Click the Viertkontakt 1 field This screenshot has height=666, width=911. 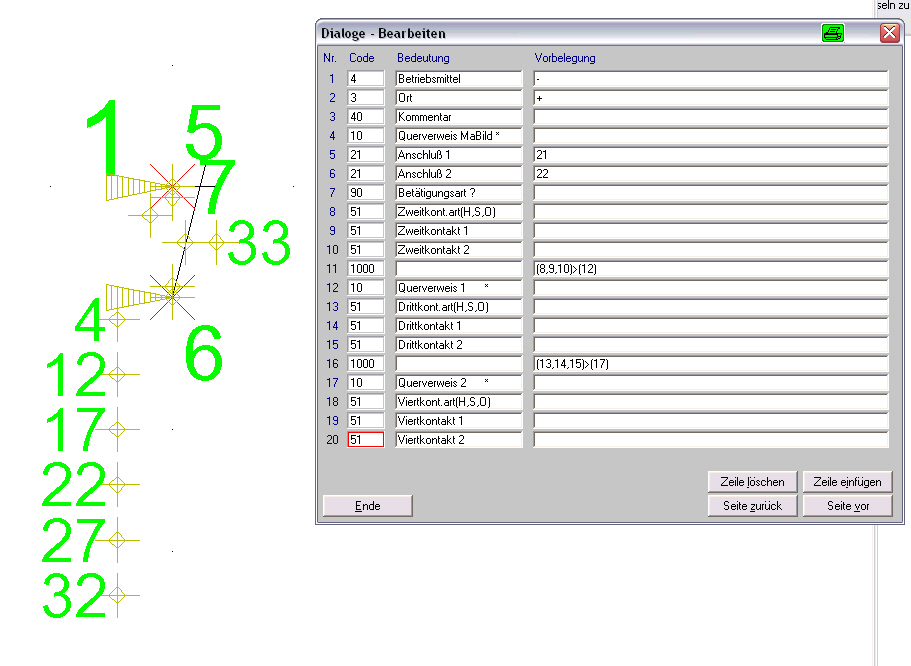tap(459, 420)
